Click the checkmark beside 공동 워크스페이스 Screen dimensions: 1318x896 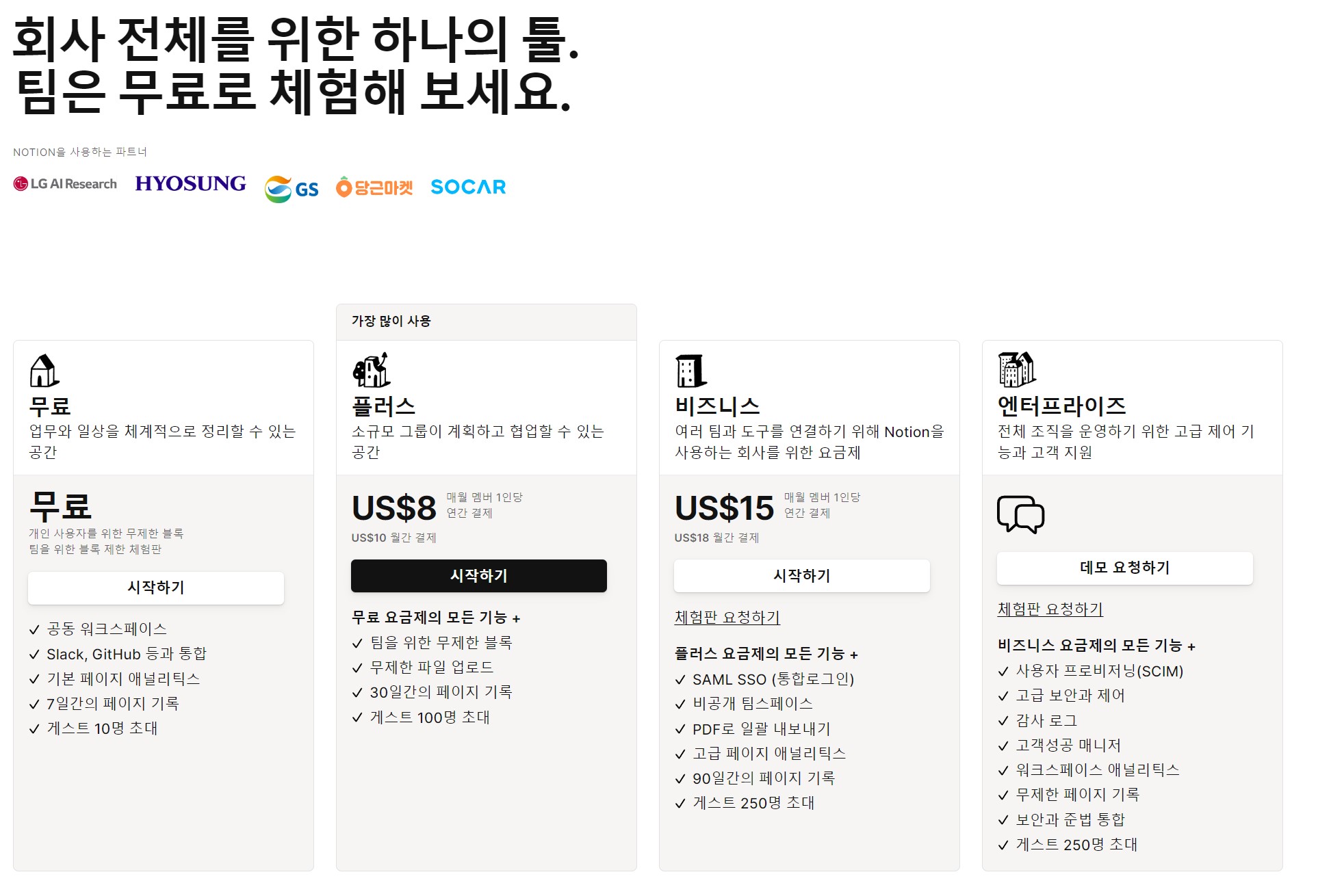(34, 629)
